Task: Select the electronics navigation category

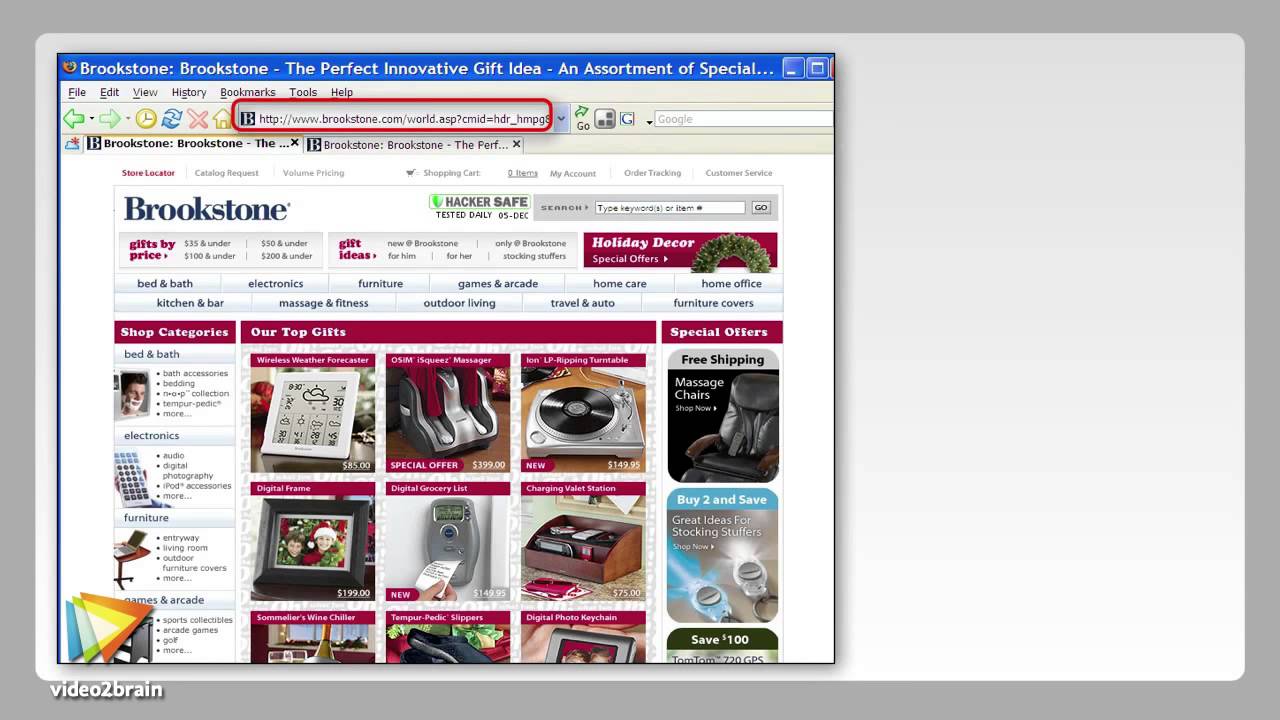Action: coord(275,284)
